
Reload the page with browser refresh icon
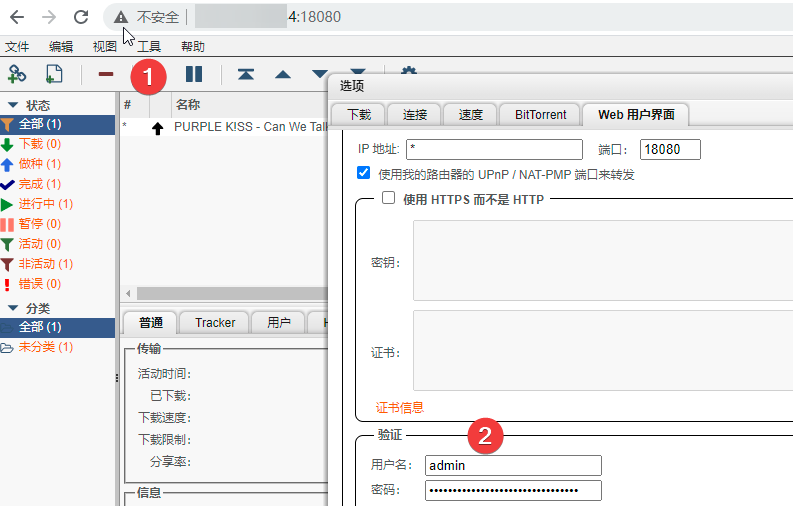coord(82,17)
